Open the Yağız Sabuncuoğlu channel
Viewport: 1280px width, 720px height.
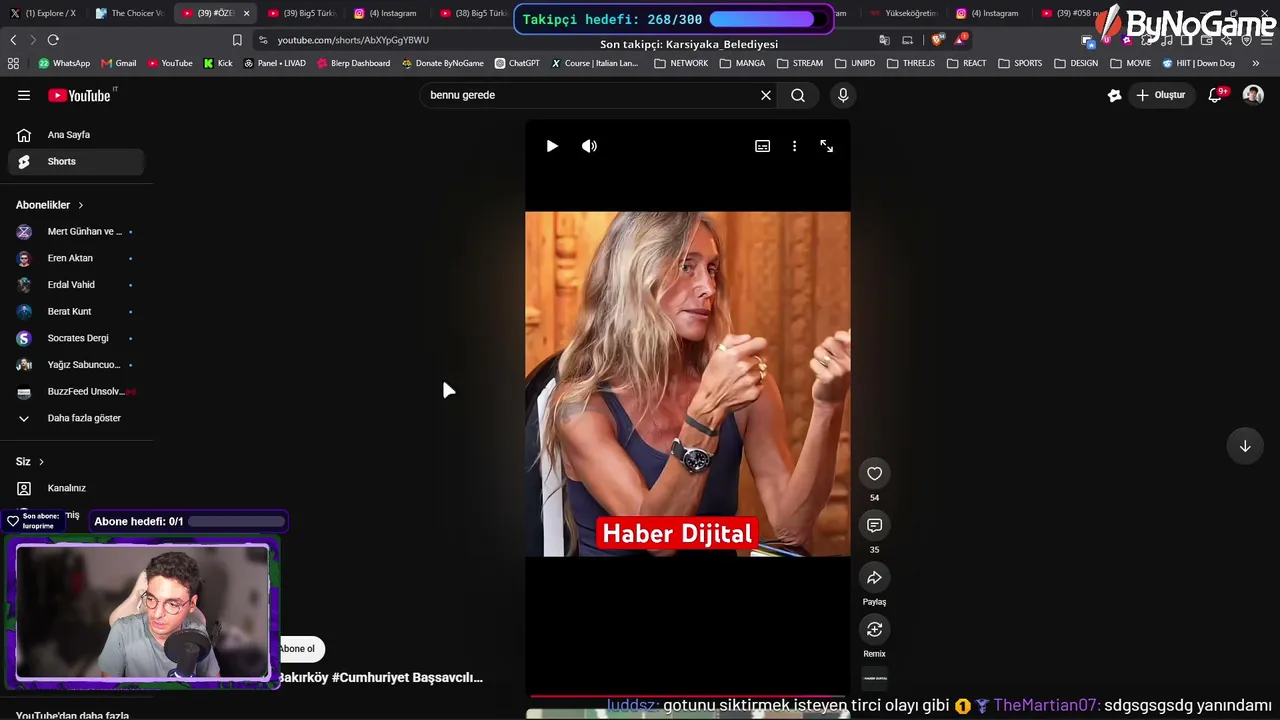tap(76, 365)
